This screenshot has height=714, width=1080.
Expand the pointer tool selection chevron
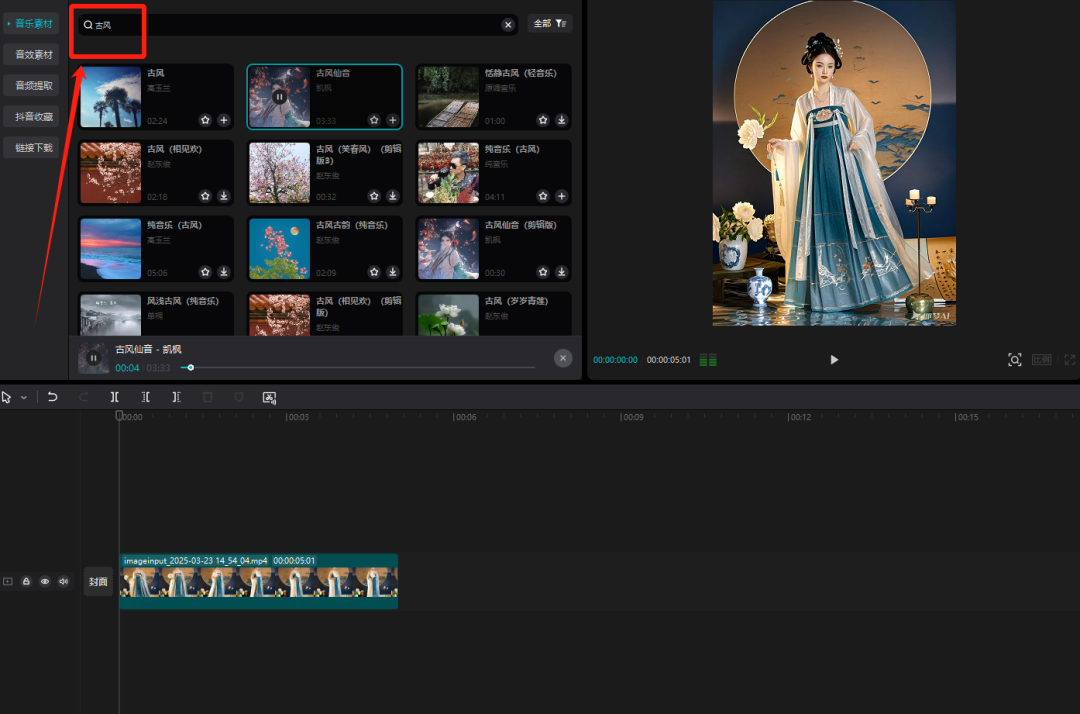click(24, 398)
